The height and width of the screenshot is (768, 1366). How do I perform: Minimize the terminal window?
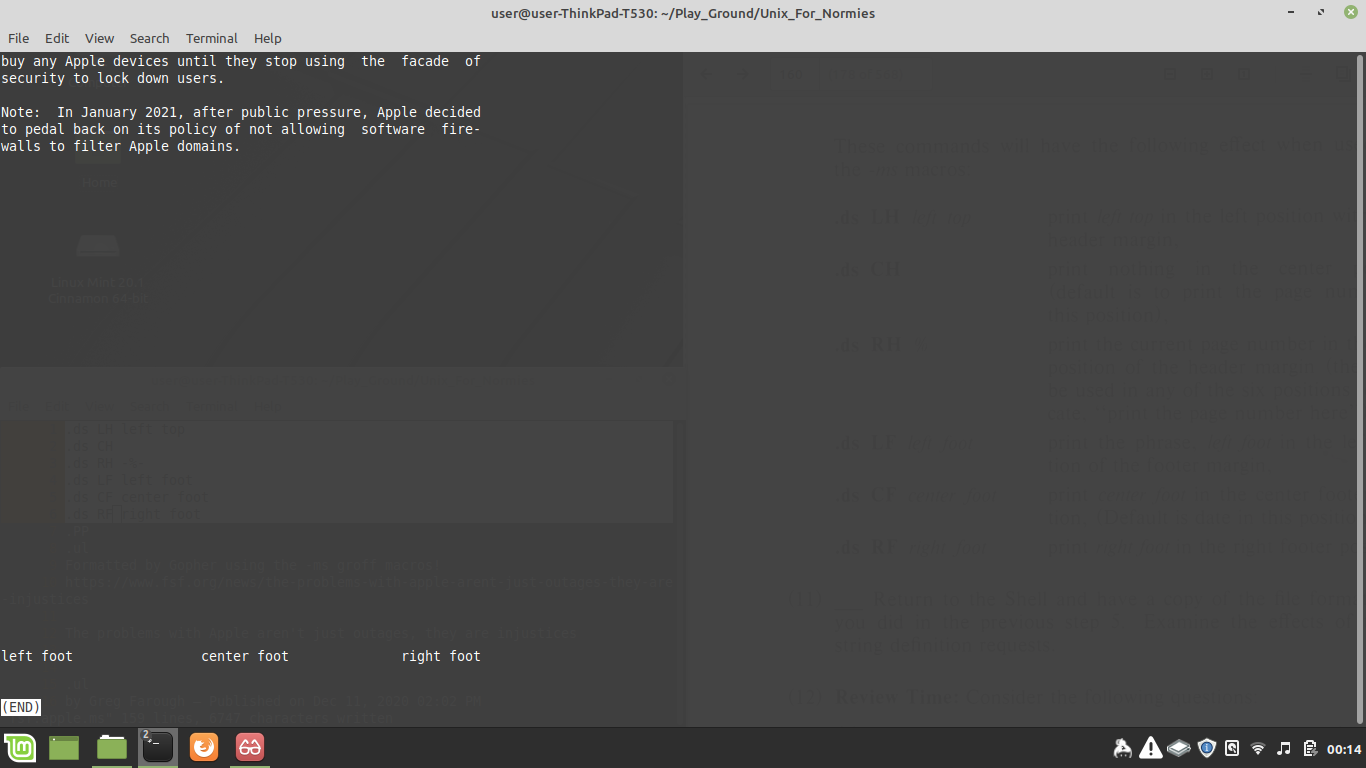click(1293, 13)
